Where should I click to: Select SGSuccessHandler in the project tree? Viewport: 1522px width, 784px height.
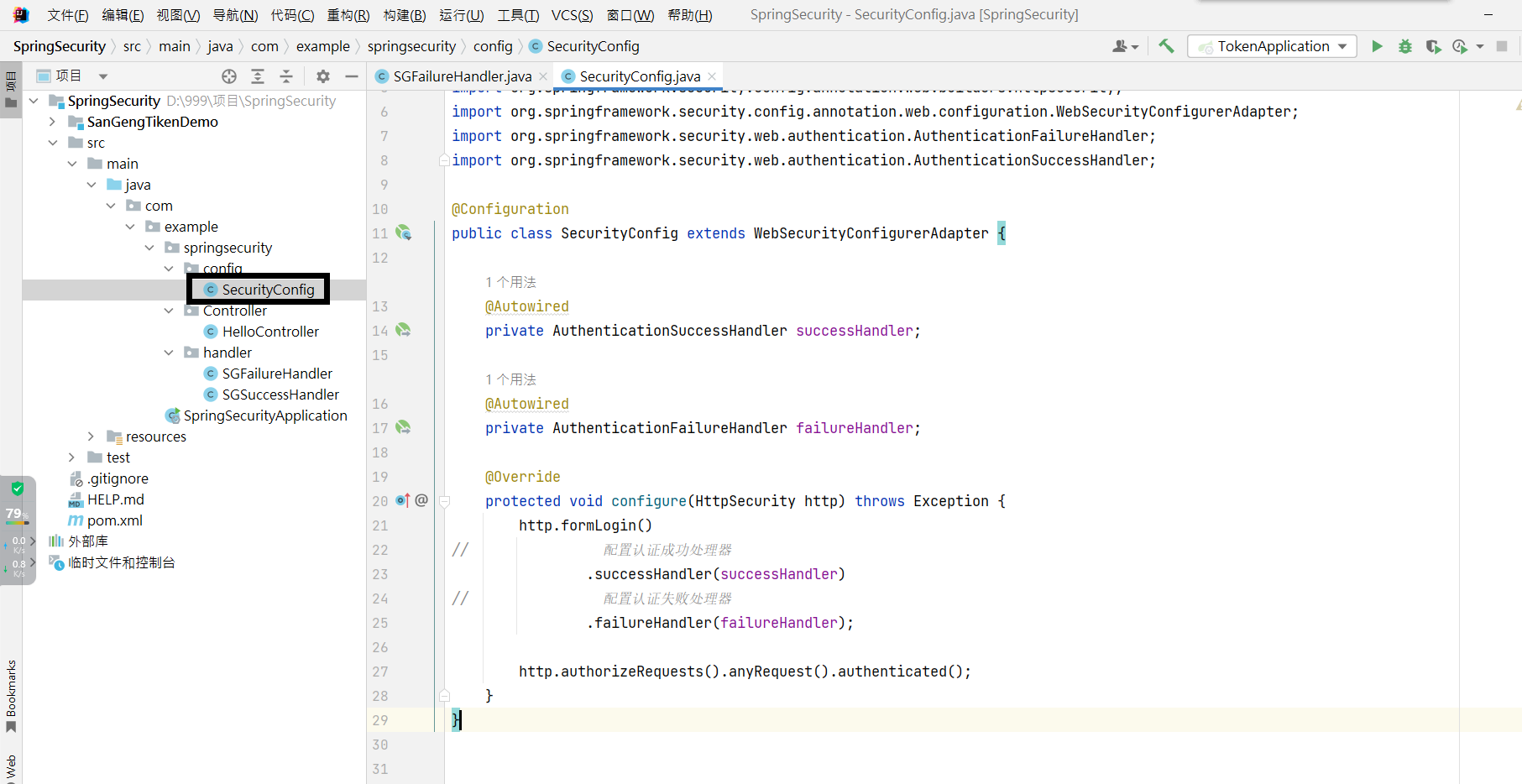[280, 395]
